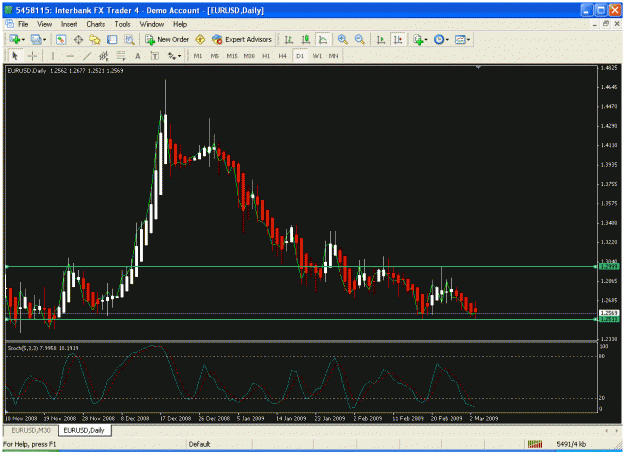
Task: Open the Tools menu
Action: (122, 24)
